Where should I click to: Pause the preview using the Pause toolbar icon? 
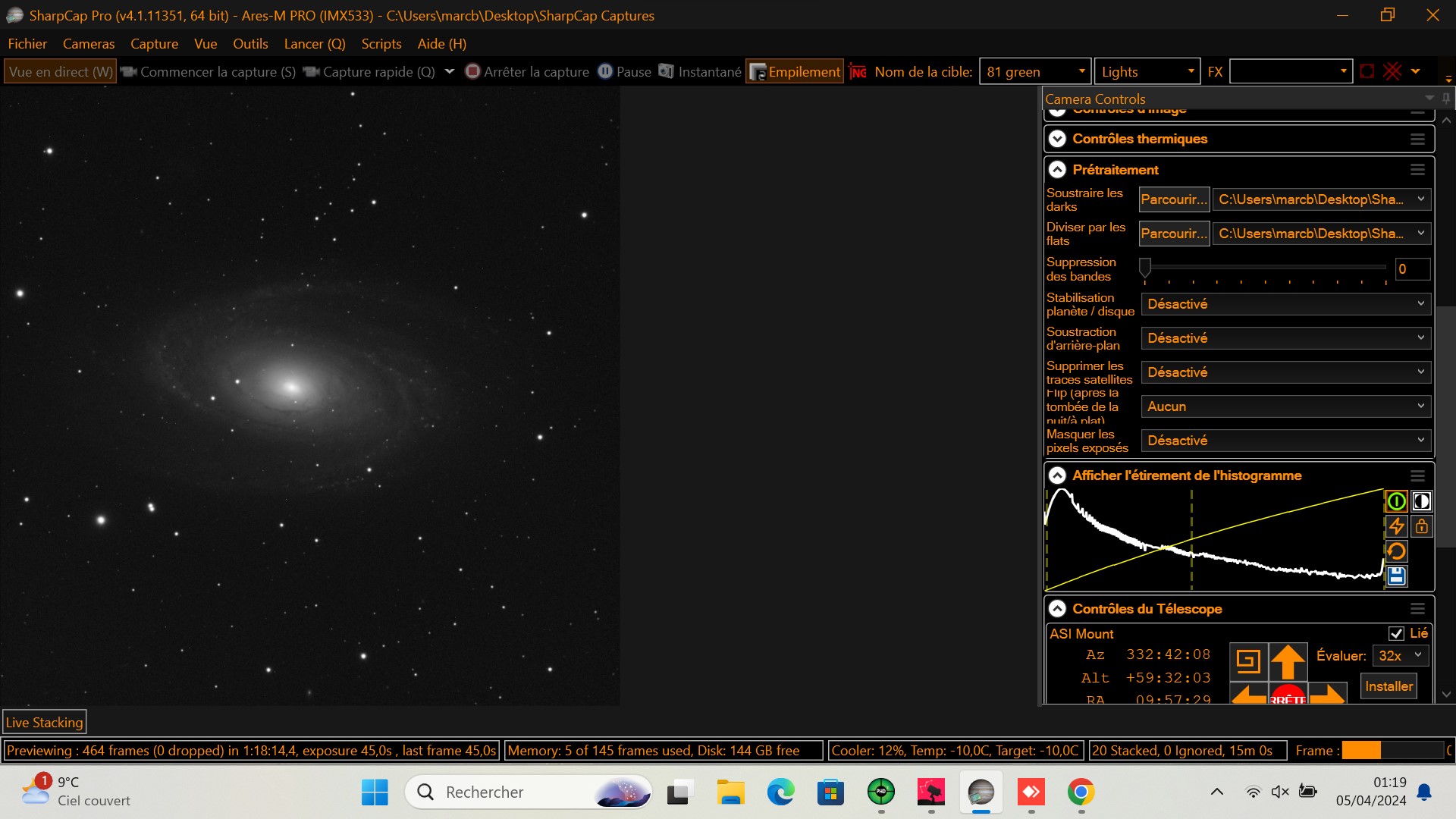(x=625, y=71)
